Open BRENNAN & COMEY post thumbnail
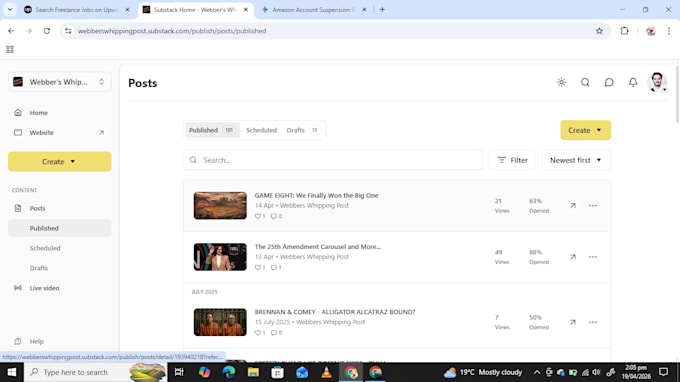The image size is (680, 382). [220, 322]
